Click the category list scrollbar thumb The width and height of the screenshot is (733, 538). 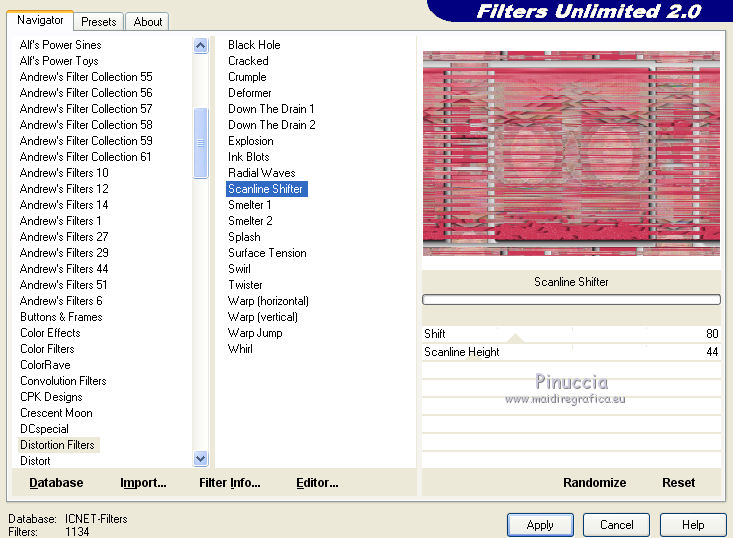click(201, 143)
